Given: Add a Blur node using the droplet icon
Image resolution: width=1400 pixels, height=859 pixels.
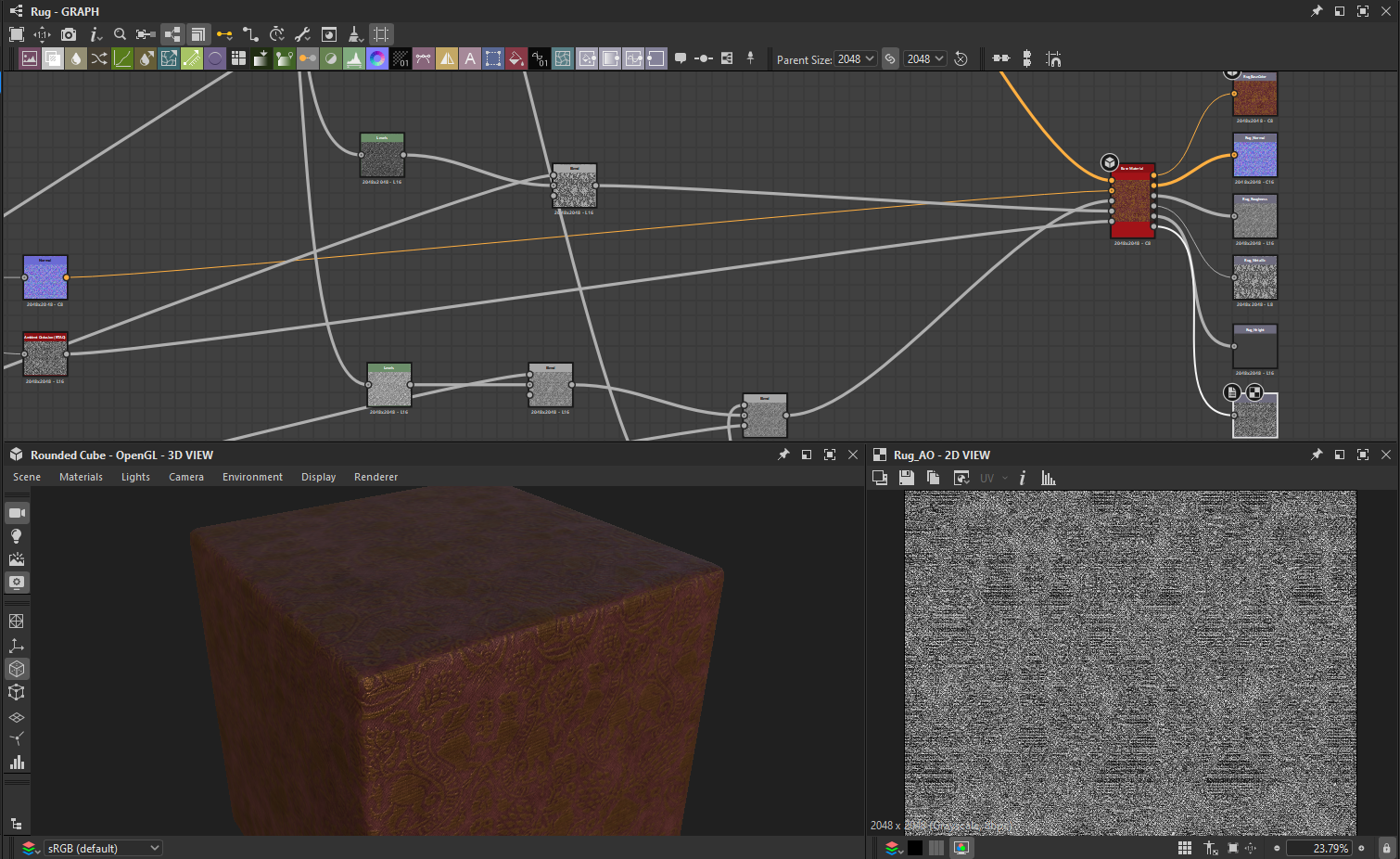Looking at the screenshot, I should click(76, 58).
